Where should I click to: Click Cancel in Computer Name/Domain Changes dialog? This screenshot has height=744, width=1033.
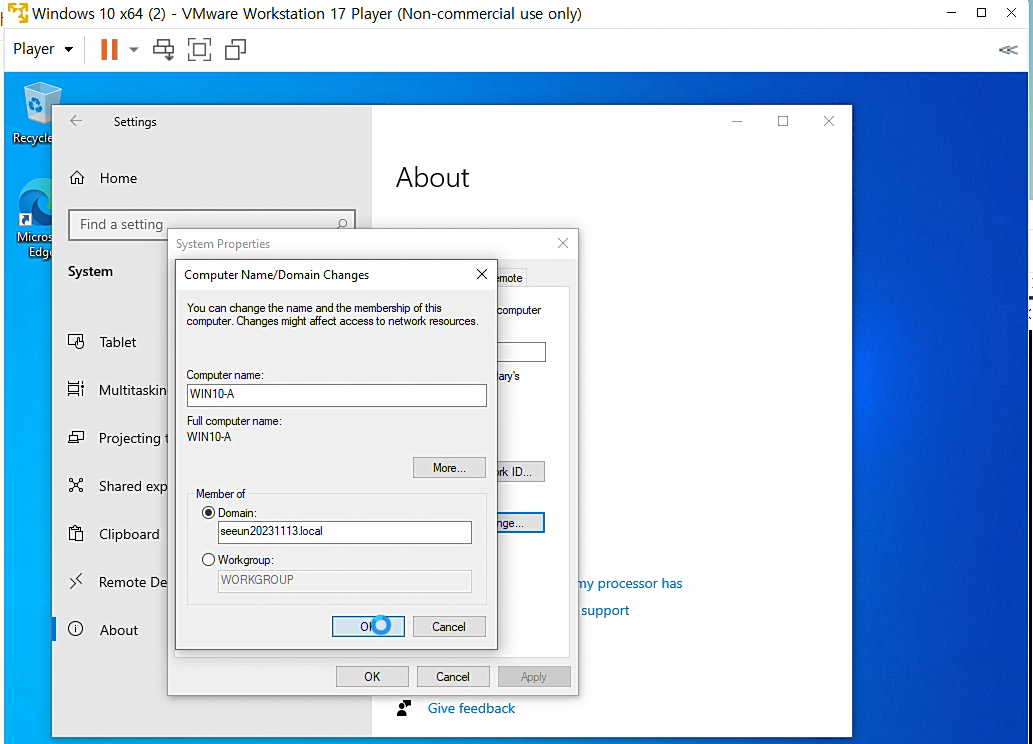pos(449,627)
